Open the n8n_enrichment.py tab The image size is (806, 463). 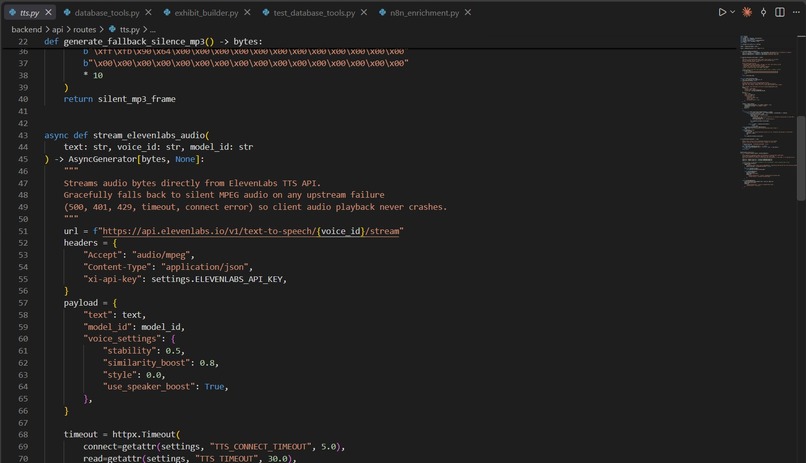[x=424, y=13]
